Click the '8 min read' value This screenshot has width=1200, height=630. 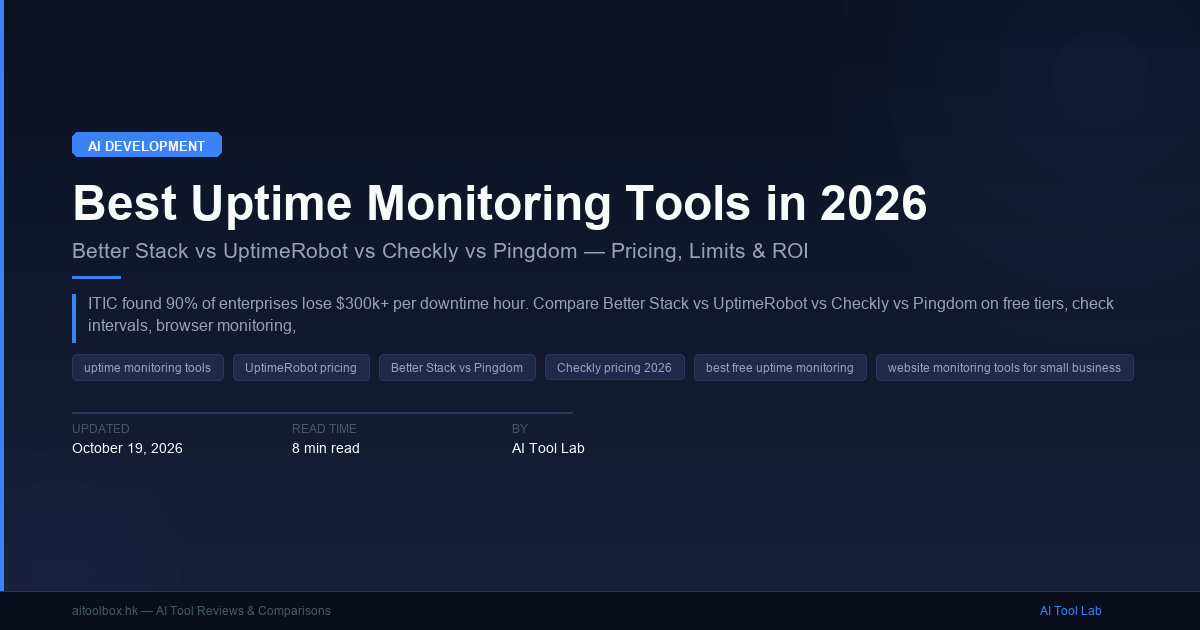click(x=326, y=448)
